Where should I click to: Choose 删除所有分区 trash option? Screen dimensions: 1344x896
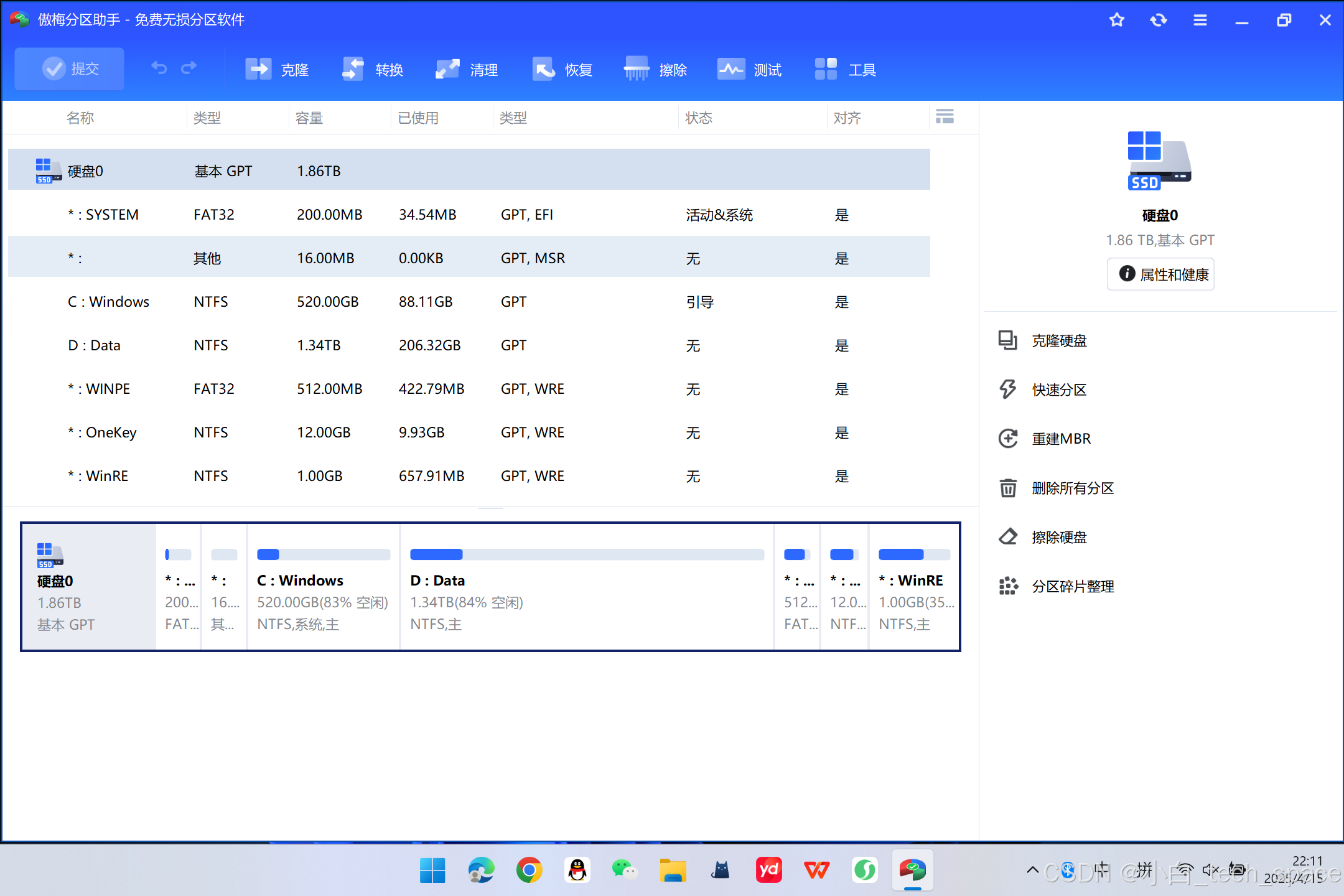[1072, 488]
